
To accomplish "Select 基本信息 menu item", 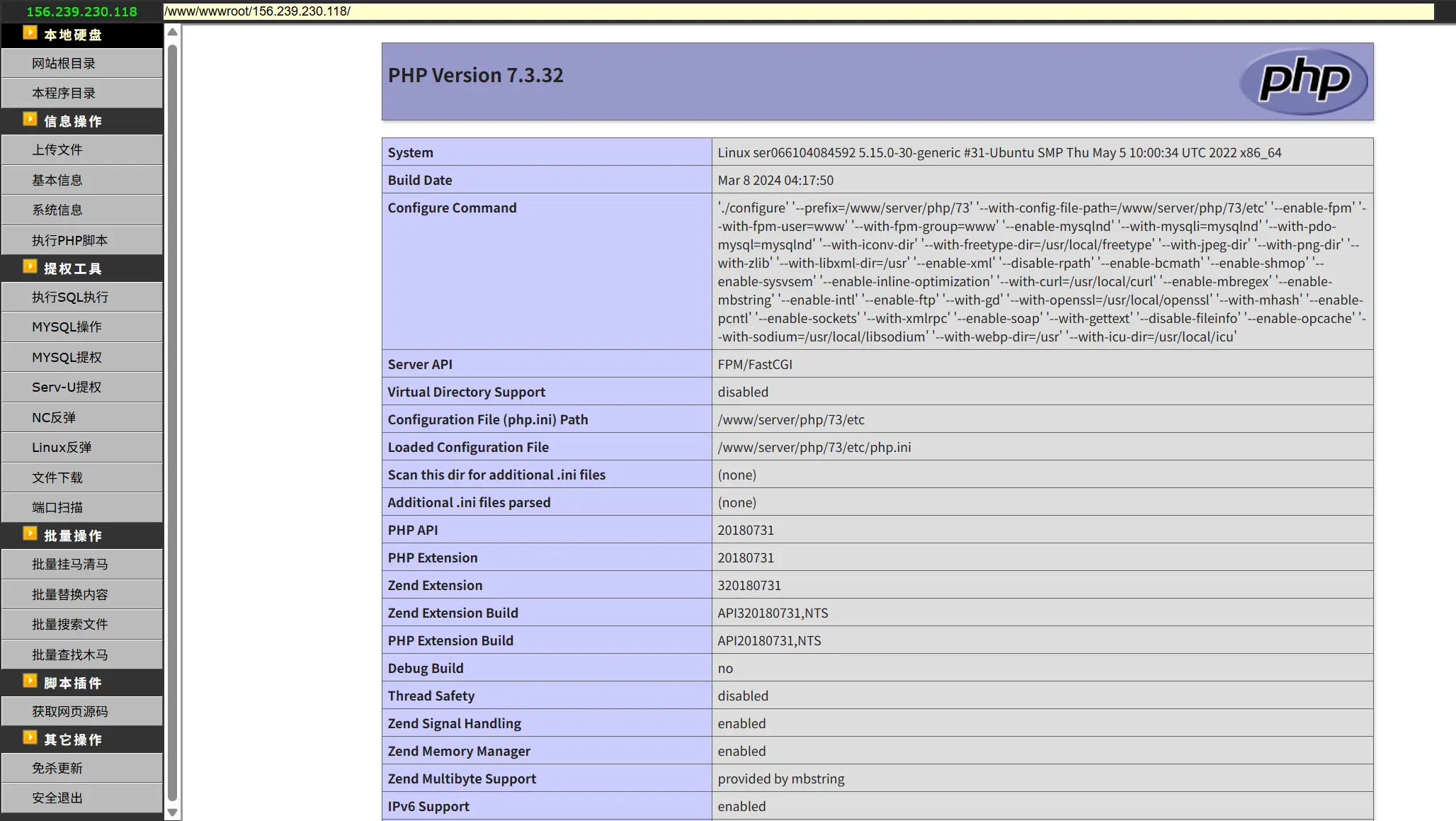I will tap(82, 181).
